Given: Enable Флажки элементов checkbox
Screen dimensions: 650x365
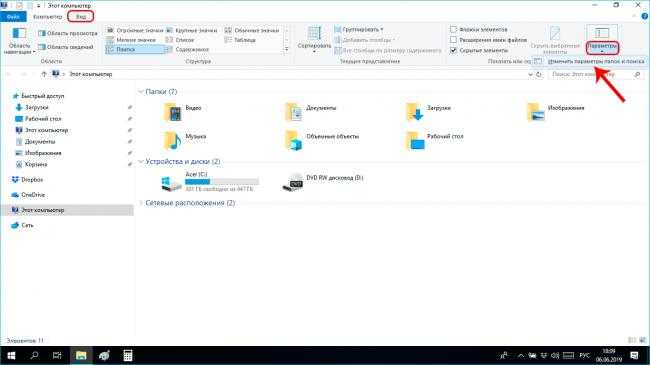Looking at the screenshot, I should (x=454, y=29).
